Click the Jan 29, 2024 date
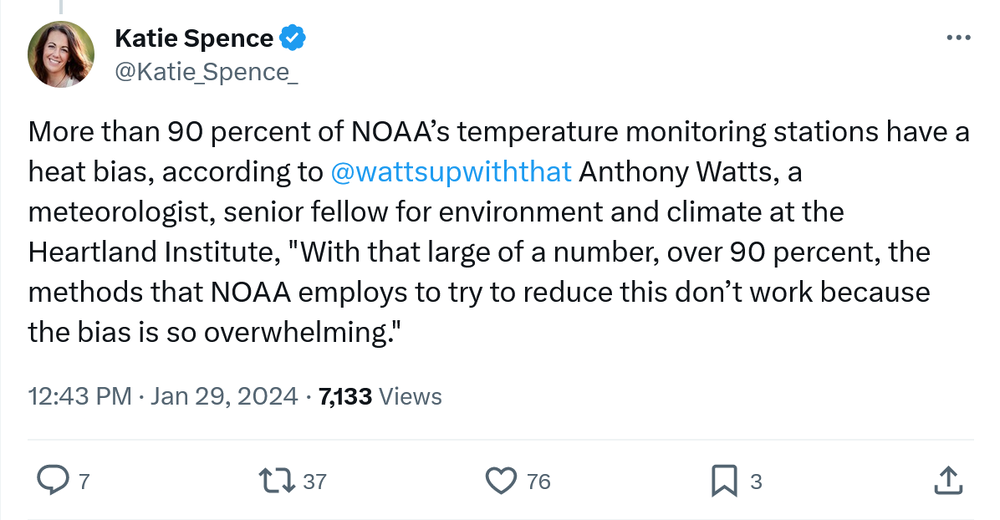 point(224,397)
